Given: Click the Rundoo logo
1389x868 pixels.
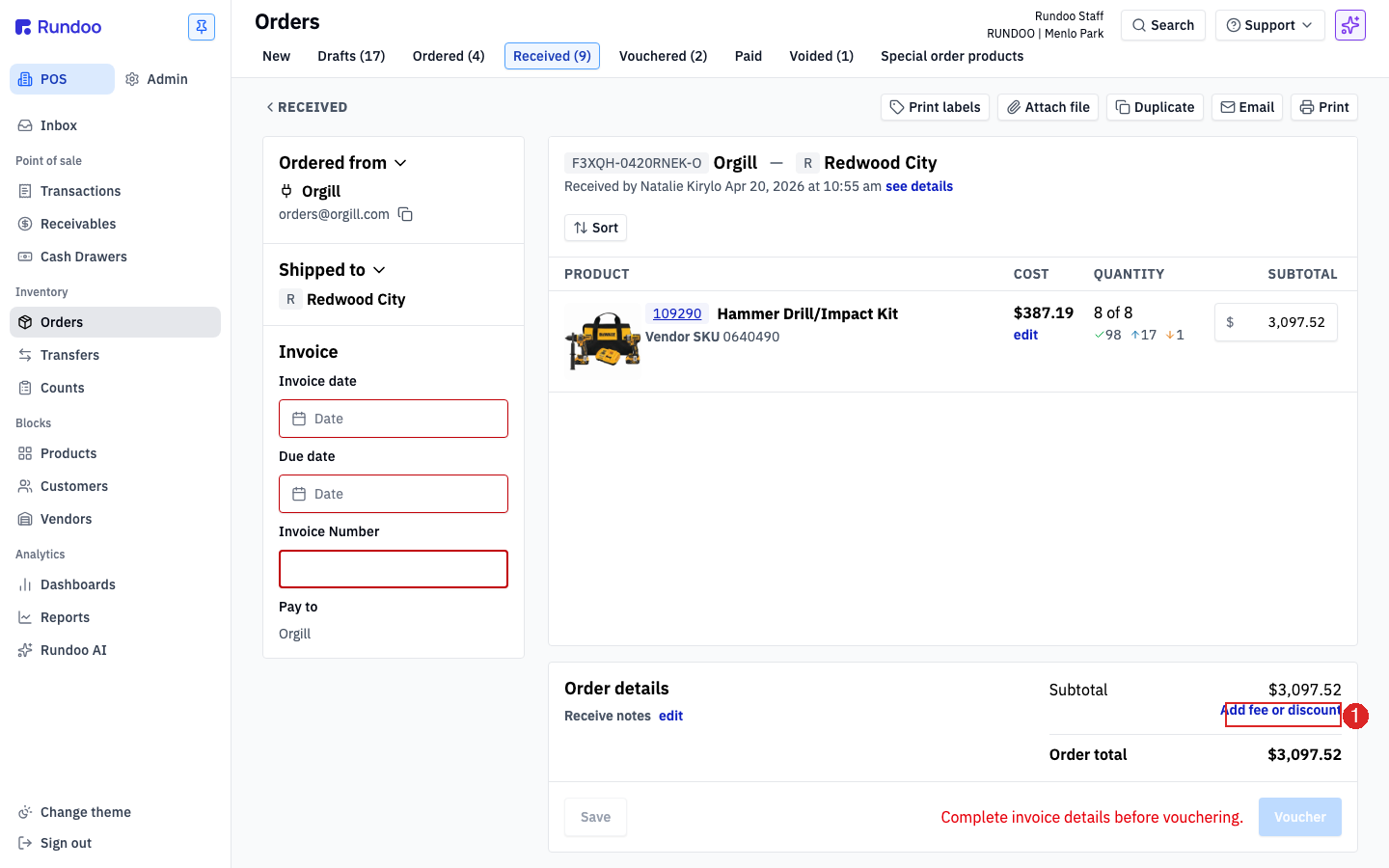Looking at the screenshot, I should point(59,27).
